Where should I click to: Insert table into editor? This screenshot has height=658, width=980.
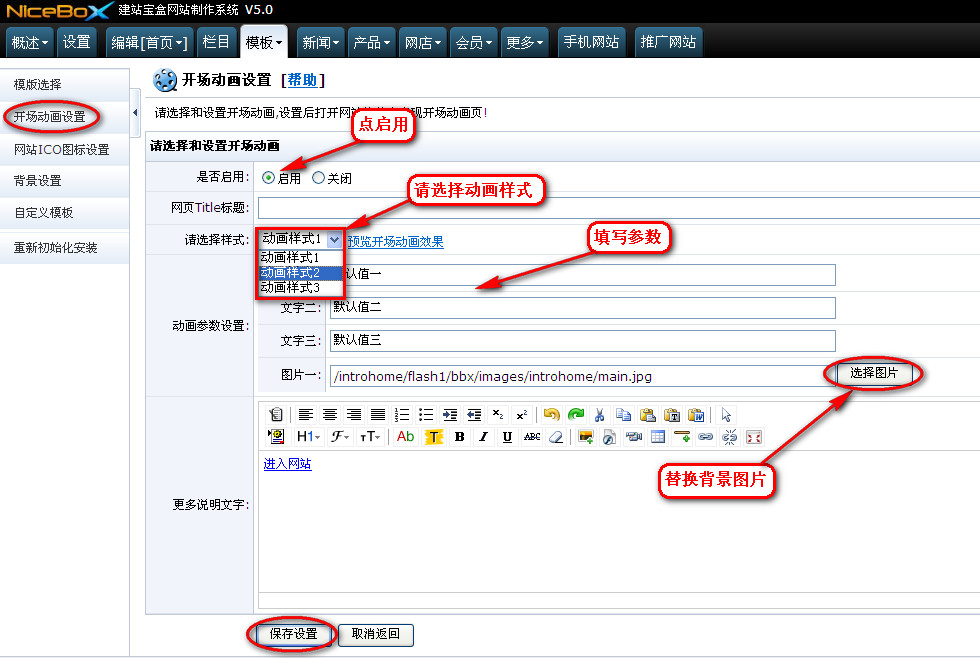658,437
